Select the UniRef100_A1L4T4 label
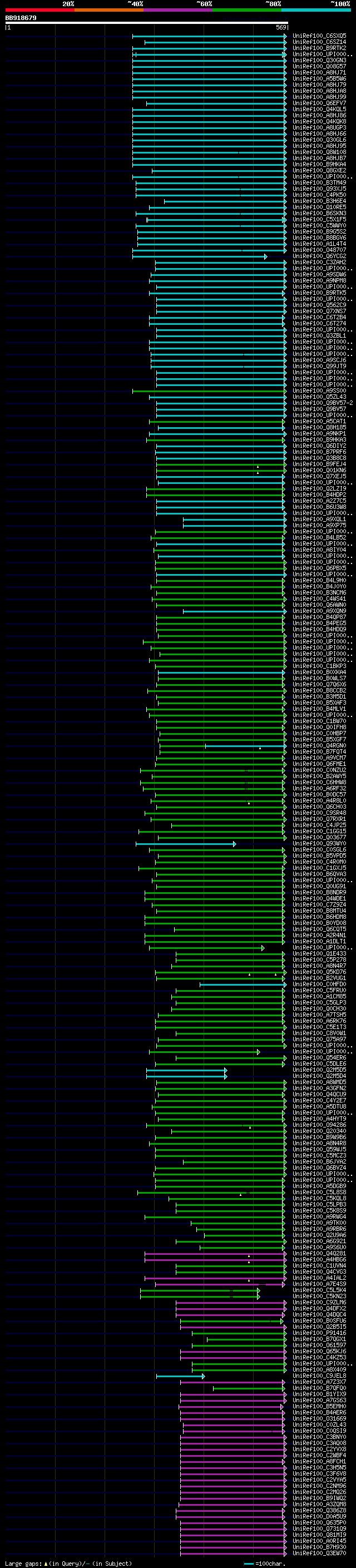Viewport: 356px width, 1568px height. pos(319,244)
